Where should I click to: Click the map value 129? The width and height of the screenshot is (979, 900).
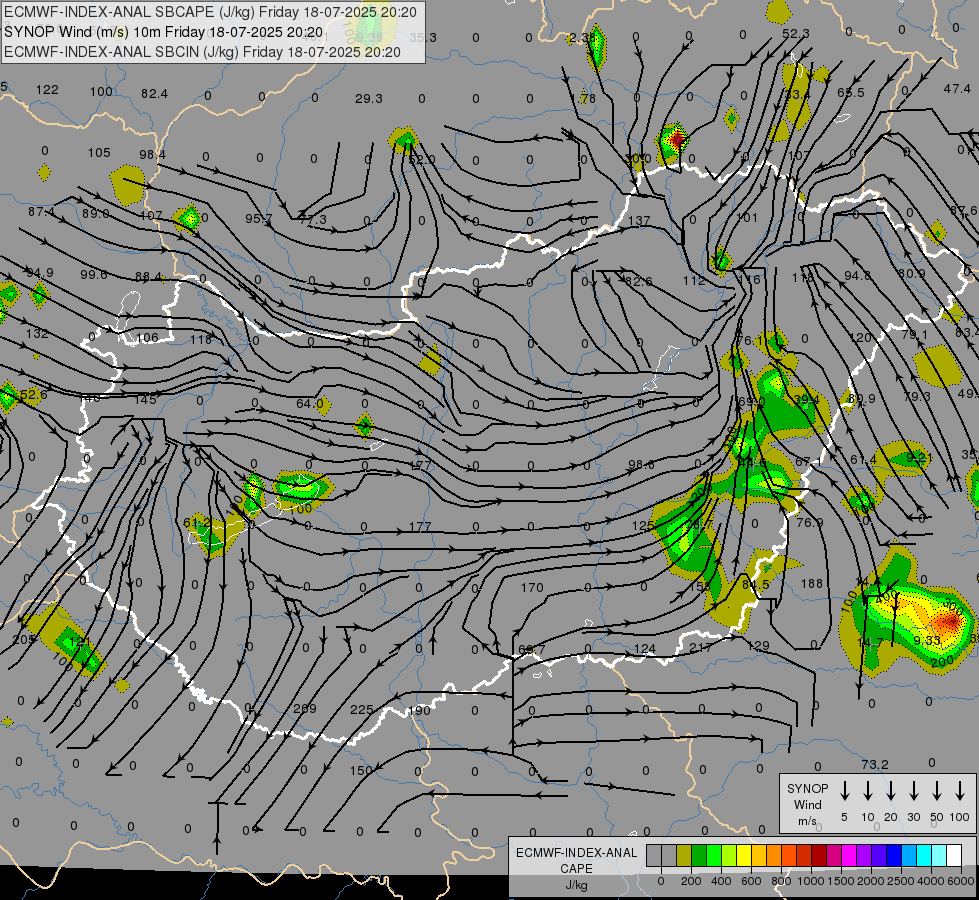point(758,646)
